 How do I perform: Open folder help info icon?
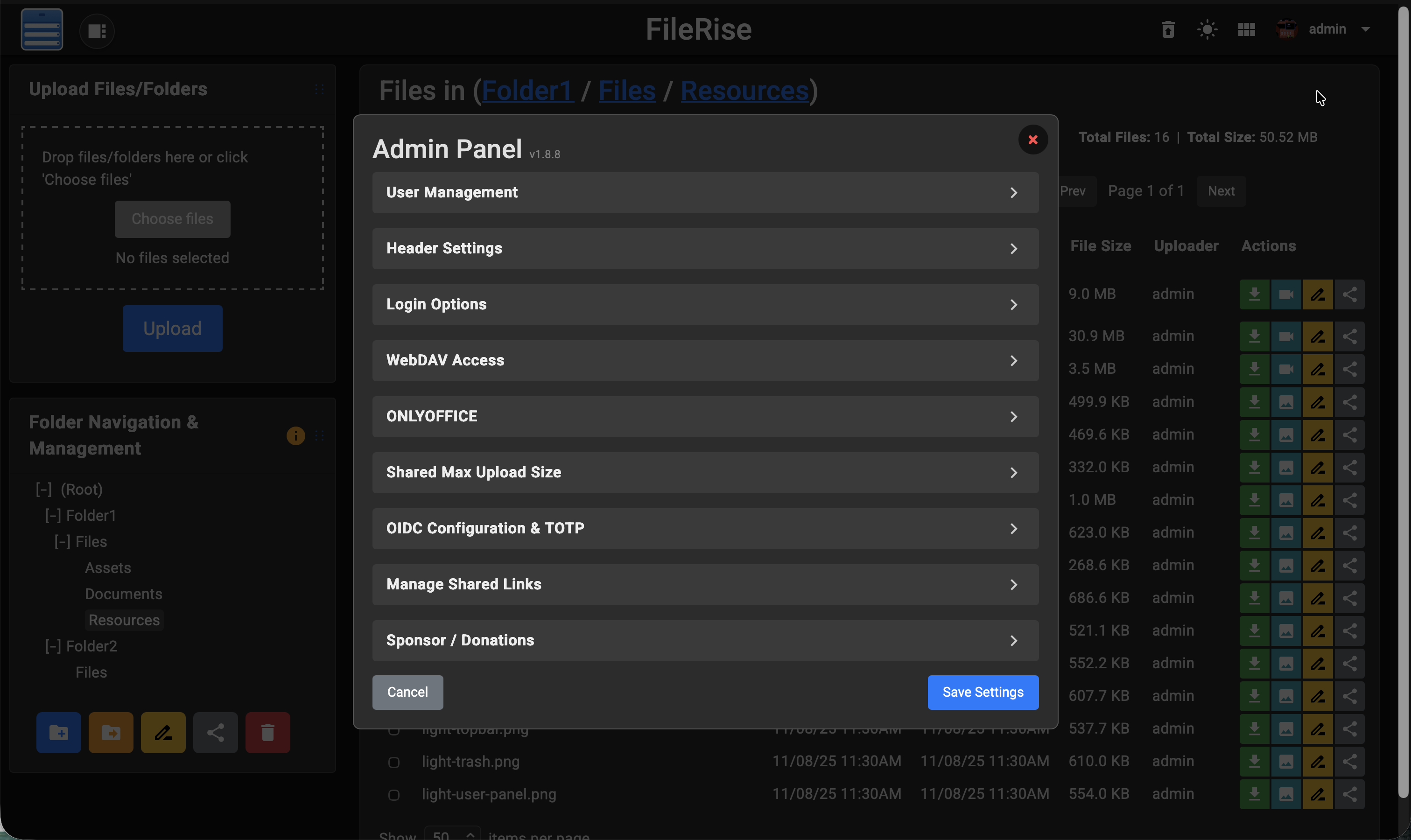click(295, 435)
